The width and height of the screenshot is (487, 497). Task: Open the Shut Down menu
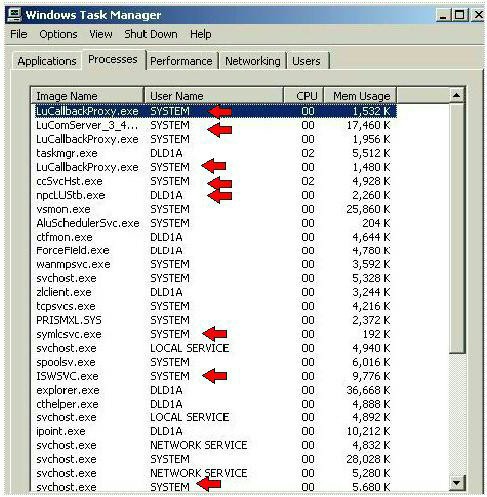pyautogui.click(x=151, y=34)
